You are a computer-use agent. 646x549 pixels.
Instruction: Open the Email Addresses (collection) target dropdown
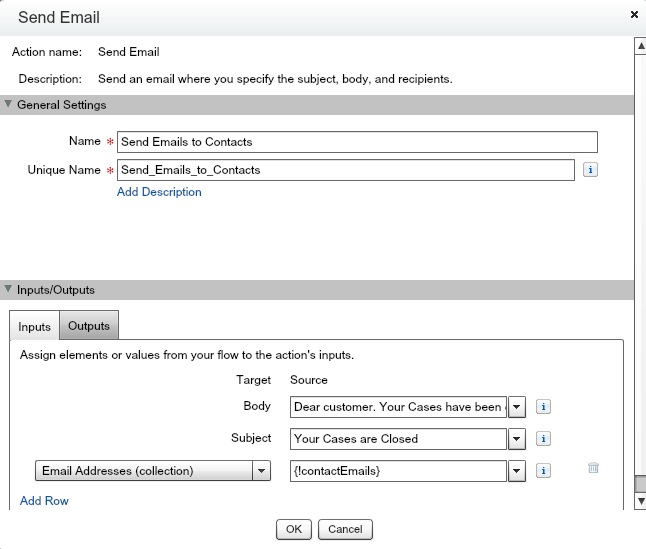click(261, 471)
